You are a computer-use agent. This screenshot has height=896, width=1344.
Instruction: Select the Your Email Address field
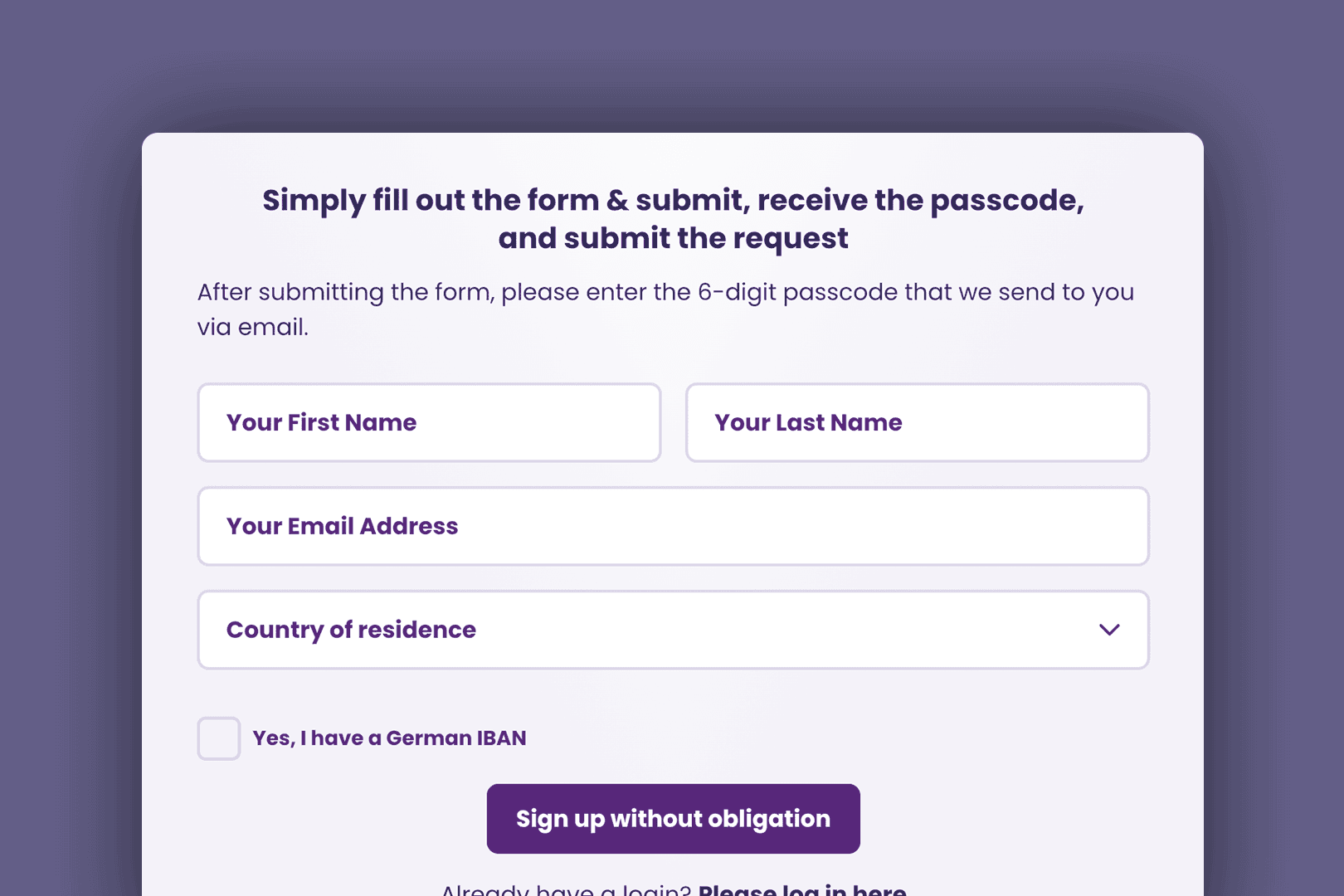coord(673,526)
